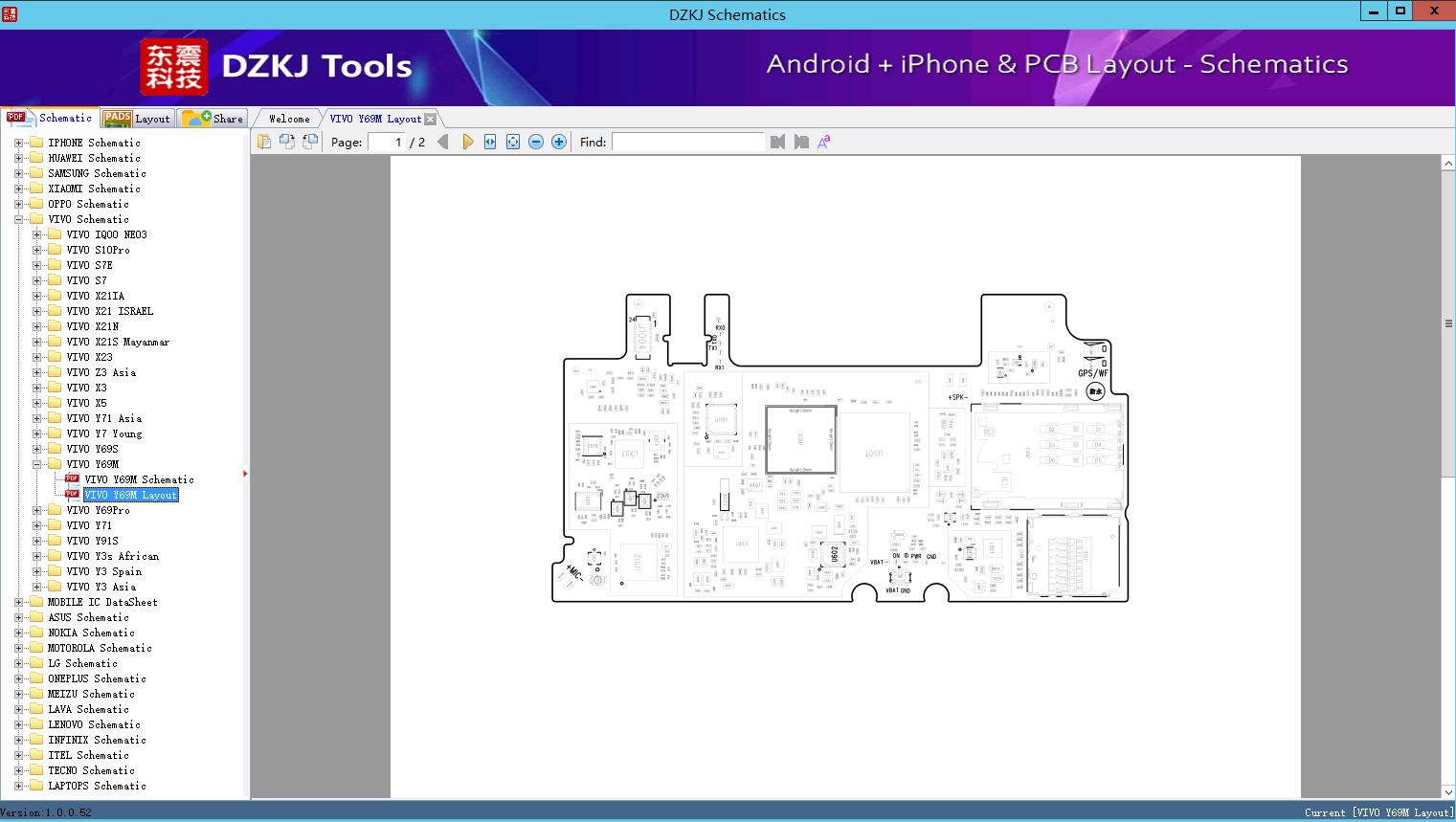Viewport: 1456px width, 822px height.
Task: Click the MEIZU Schematic folder icon
Action: pyautogui.click(x=36, y=694)
